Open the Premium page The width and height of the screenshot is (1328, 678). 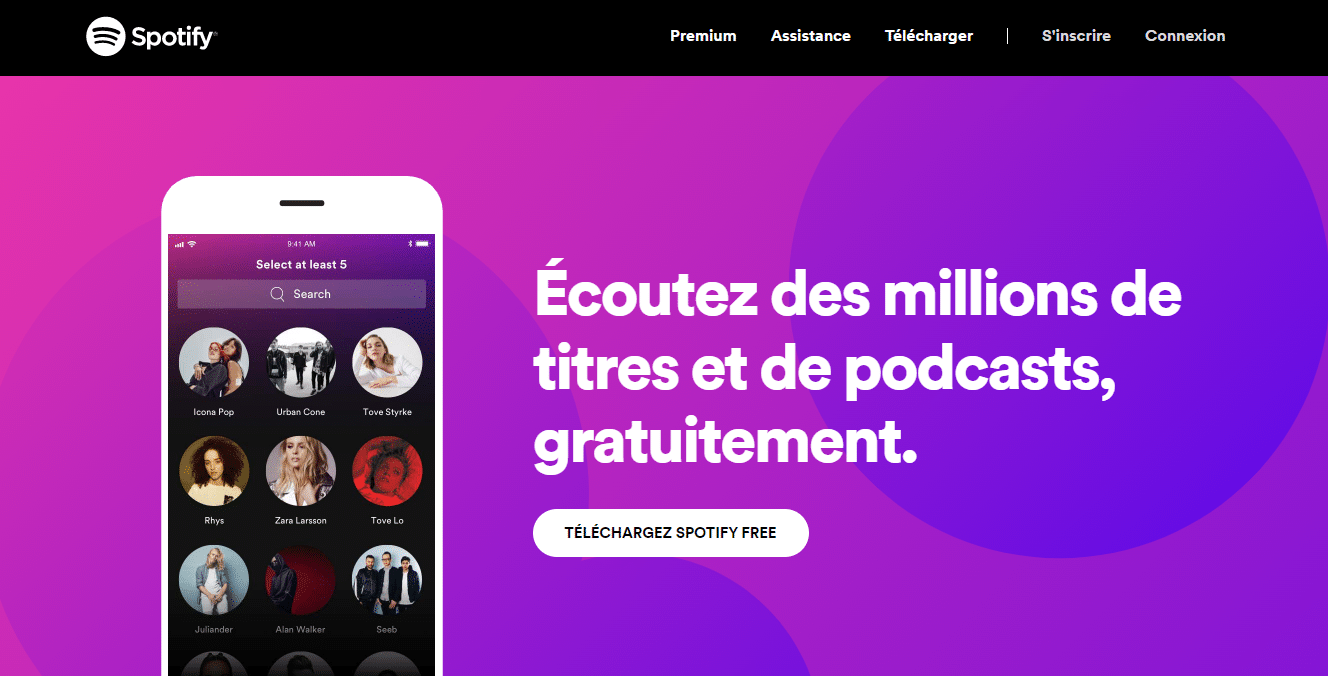[703, 36]
